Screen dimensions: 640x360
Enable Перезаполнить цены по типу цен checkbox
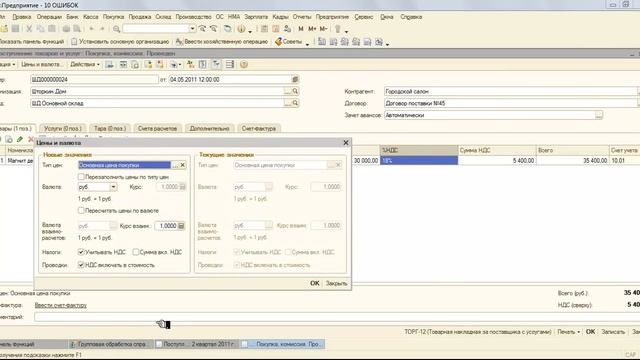(x=81, y=177)
